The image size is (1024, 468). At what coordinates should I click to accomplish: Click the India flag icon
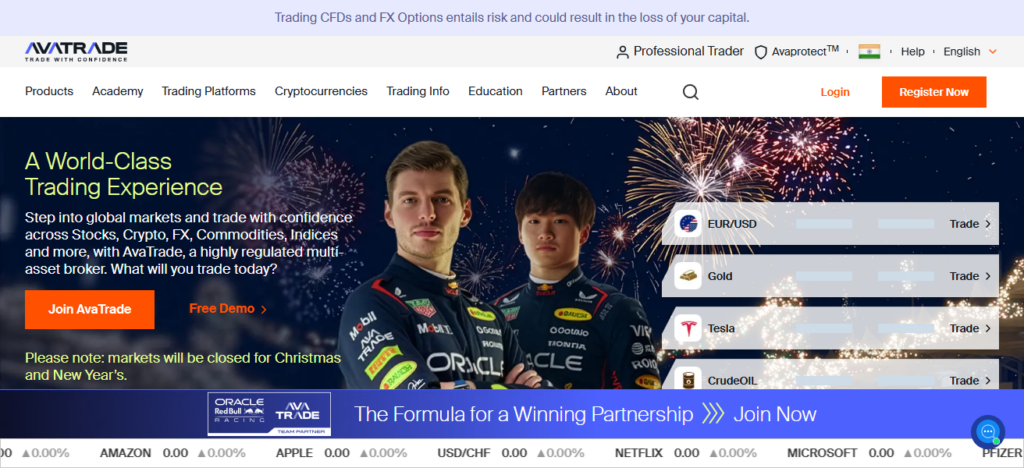869,52
